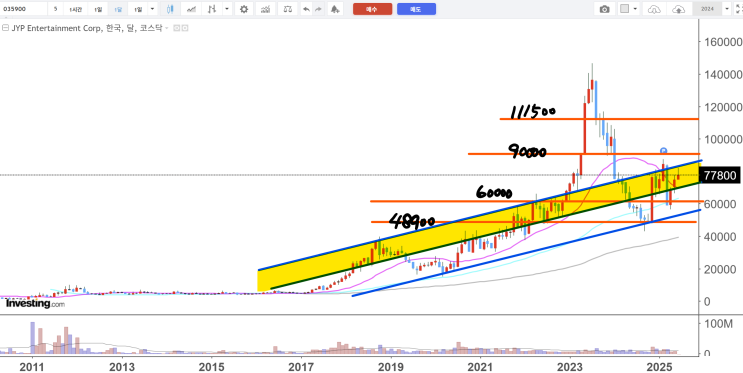Select the 5 minute interval button
Image resolution: width=743 pixels, height=373 pixels.
(55, 9)
